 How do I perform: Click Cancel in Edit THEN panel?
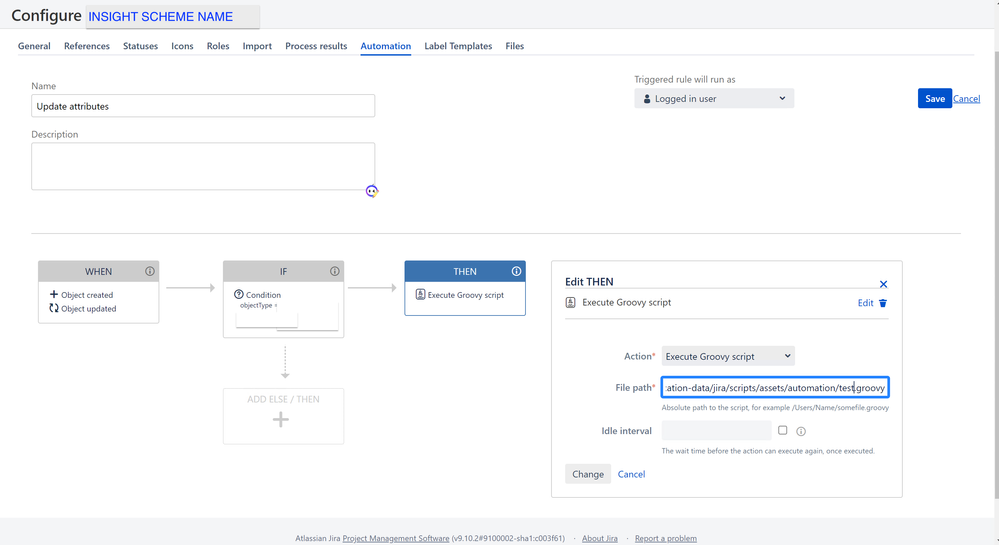pos(631,474)
